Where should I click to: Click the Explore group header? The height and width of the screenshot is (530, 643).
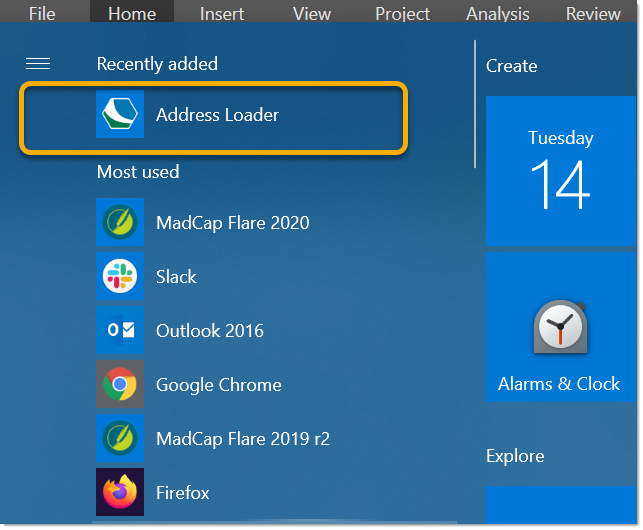pyautogui.click(x=515, y=456)
